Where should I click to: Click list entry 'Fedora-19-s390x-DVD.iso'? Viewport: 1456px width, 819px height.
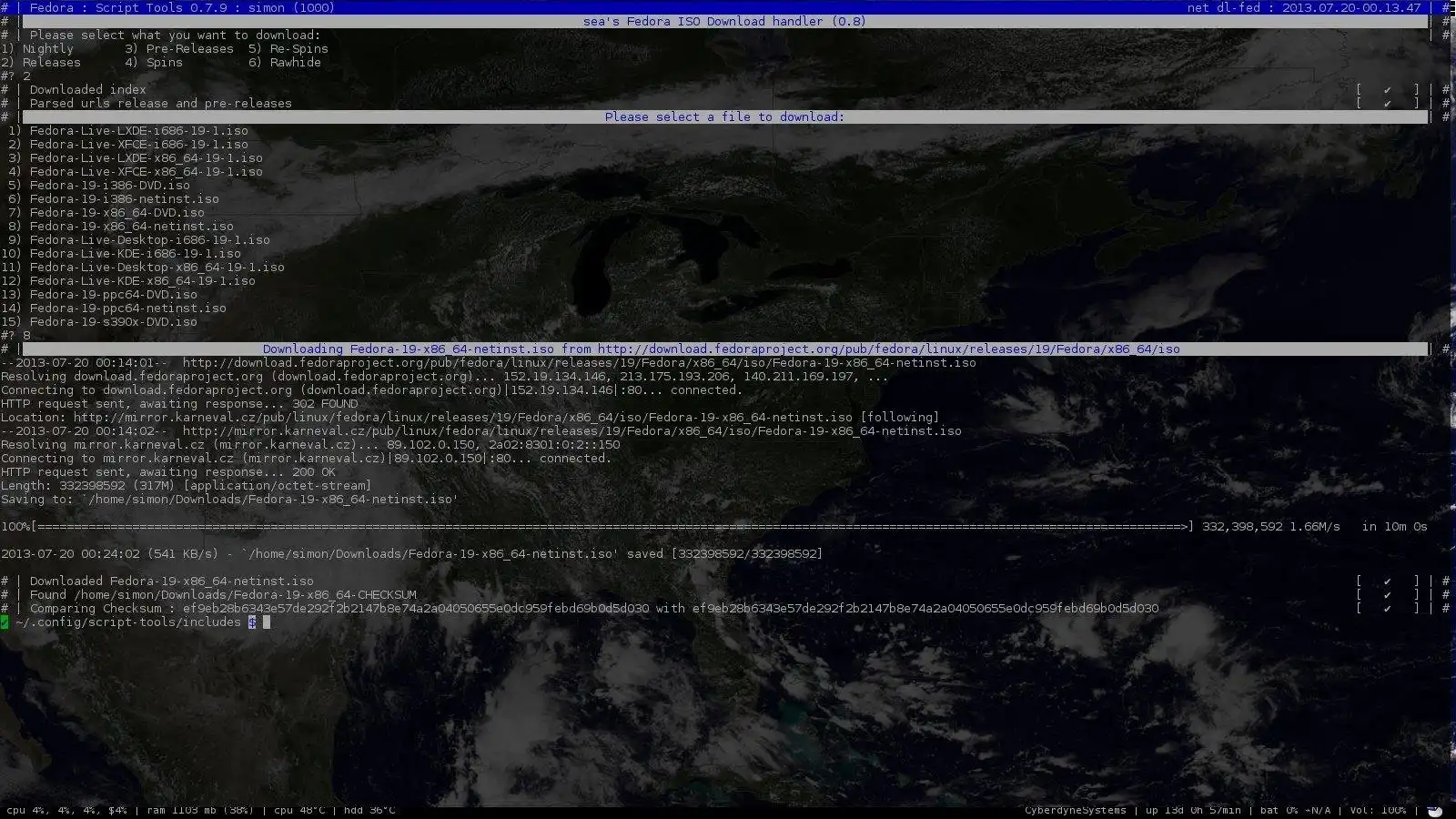(114, 322)
